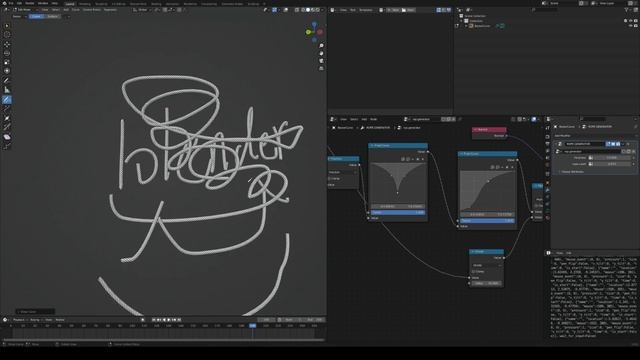
Task: Toggle modifier show-in-viewport button
Action: [x=613, y=144]
